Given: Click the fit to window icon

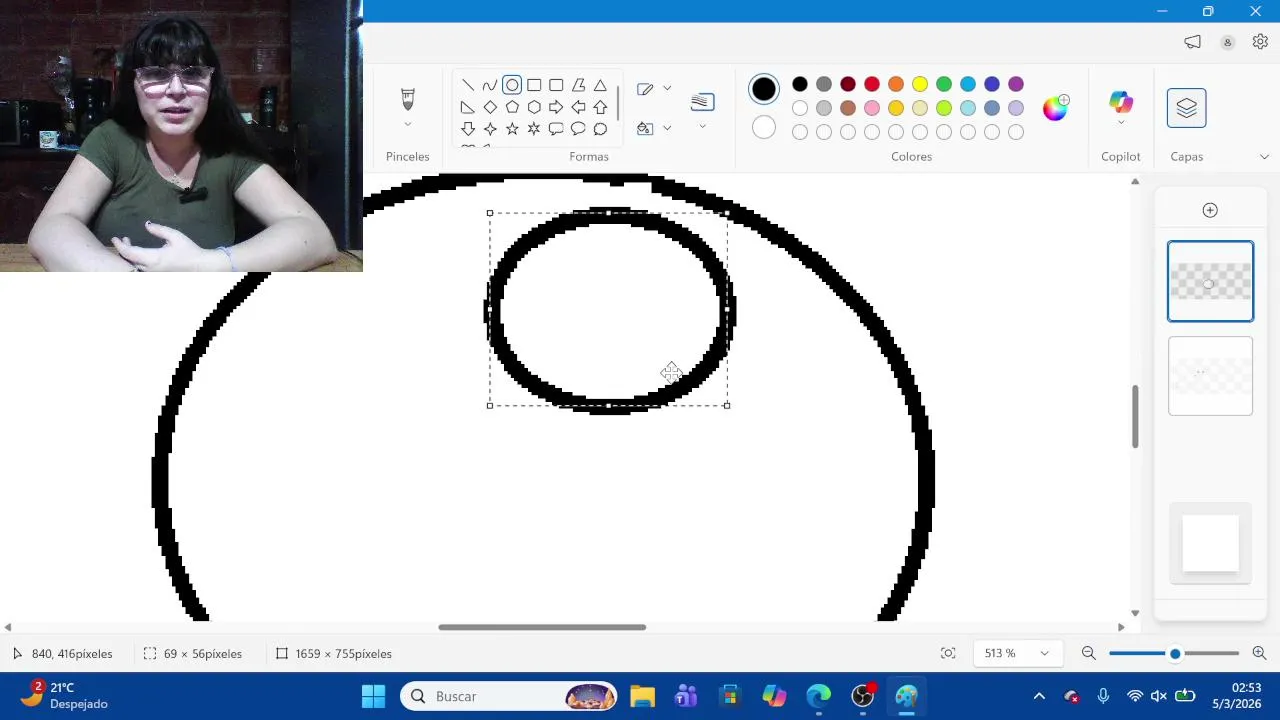Looking at the screenshot, I should pyautogui.click(x=948, y=653).
